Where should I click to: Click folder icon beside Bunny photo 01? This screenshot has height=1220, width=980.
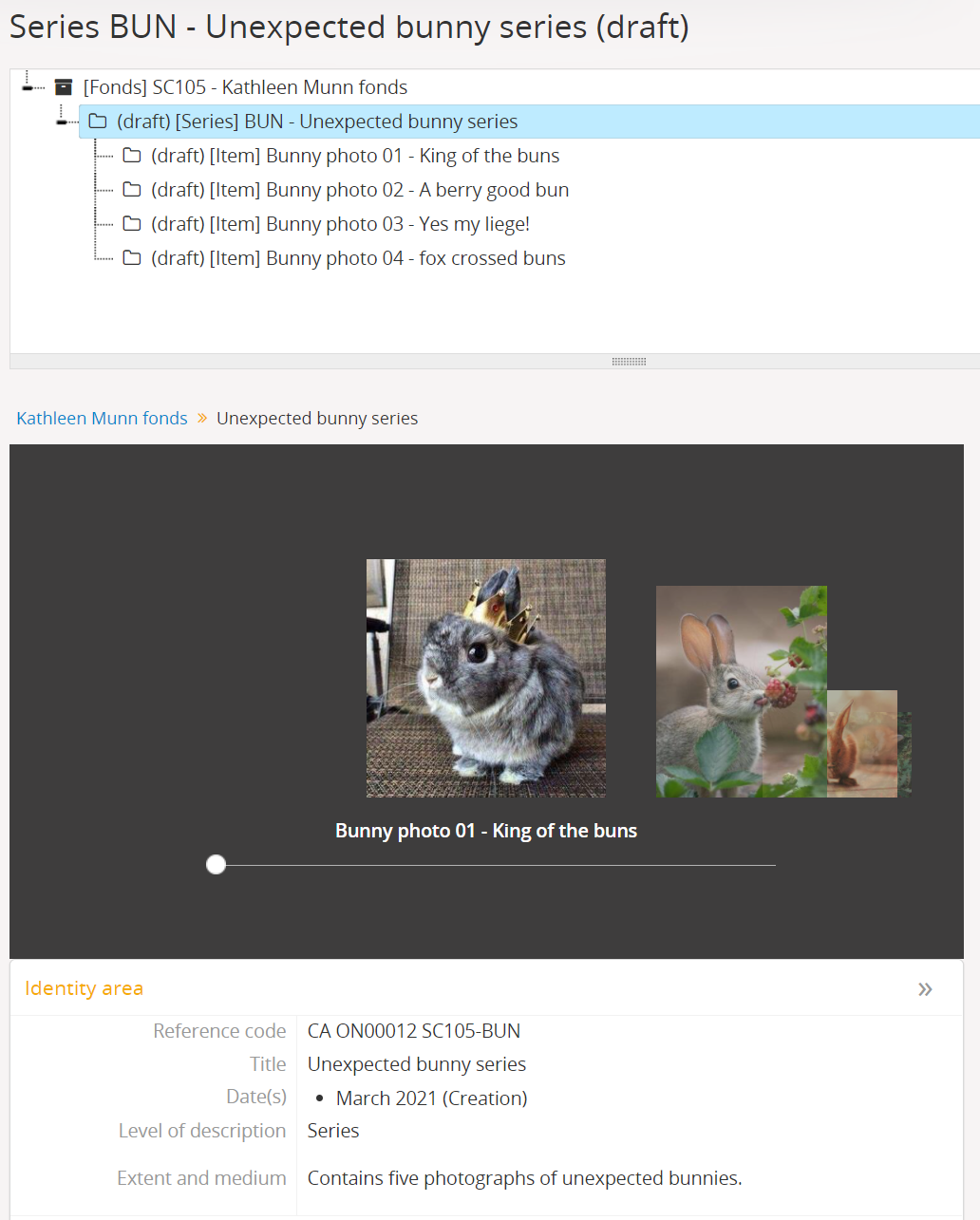(x=132, y=156)
